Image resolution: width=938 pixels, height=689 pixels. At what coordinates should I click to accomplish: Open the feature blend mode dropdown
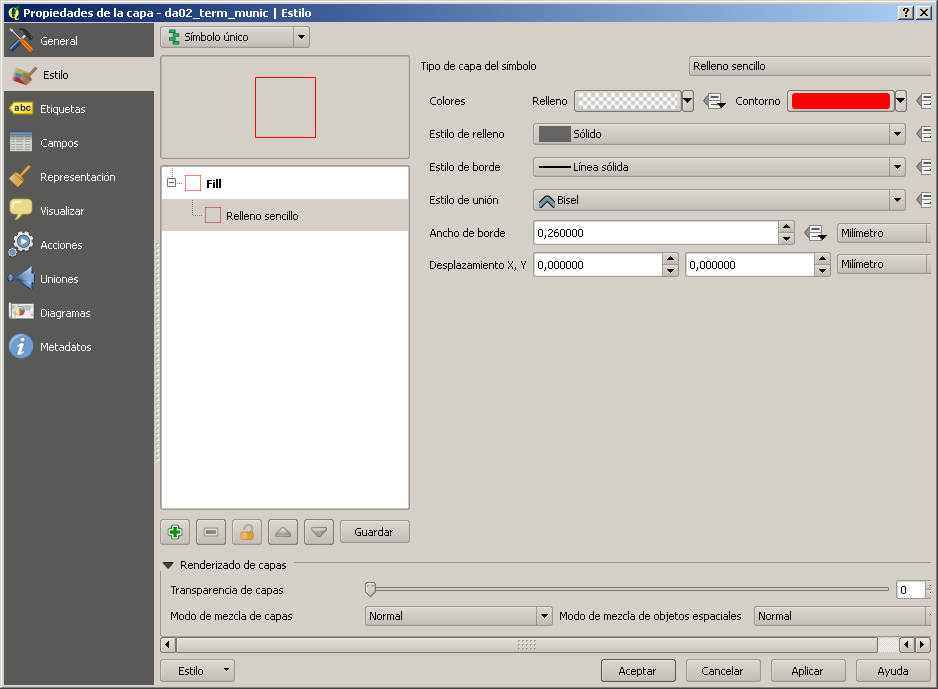(842, 616)
